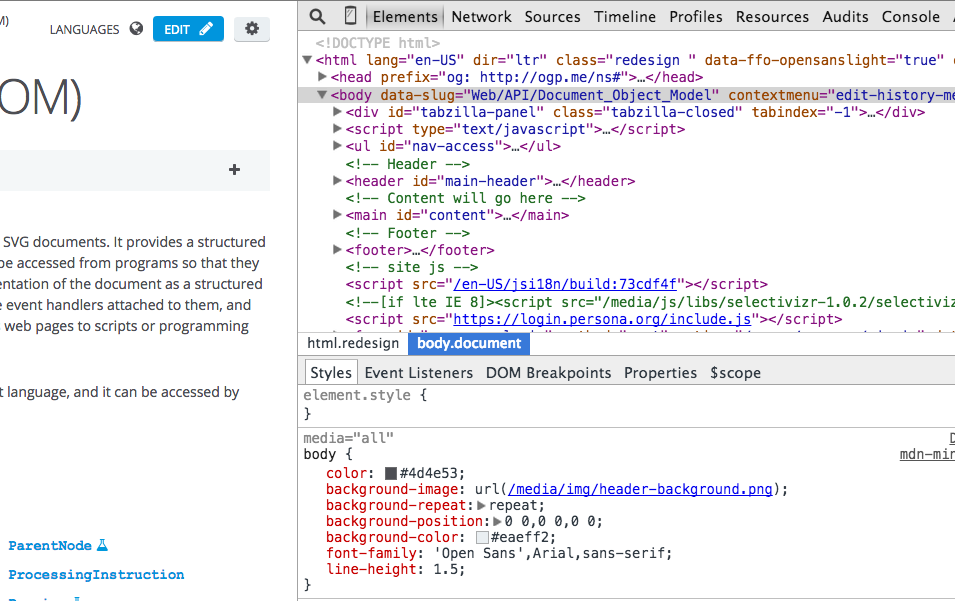Click the element.style rule block
The image size is (955, 601).
(x=626, y=404)
